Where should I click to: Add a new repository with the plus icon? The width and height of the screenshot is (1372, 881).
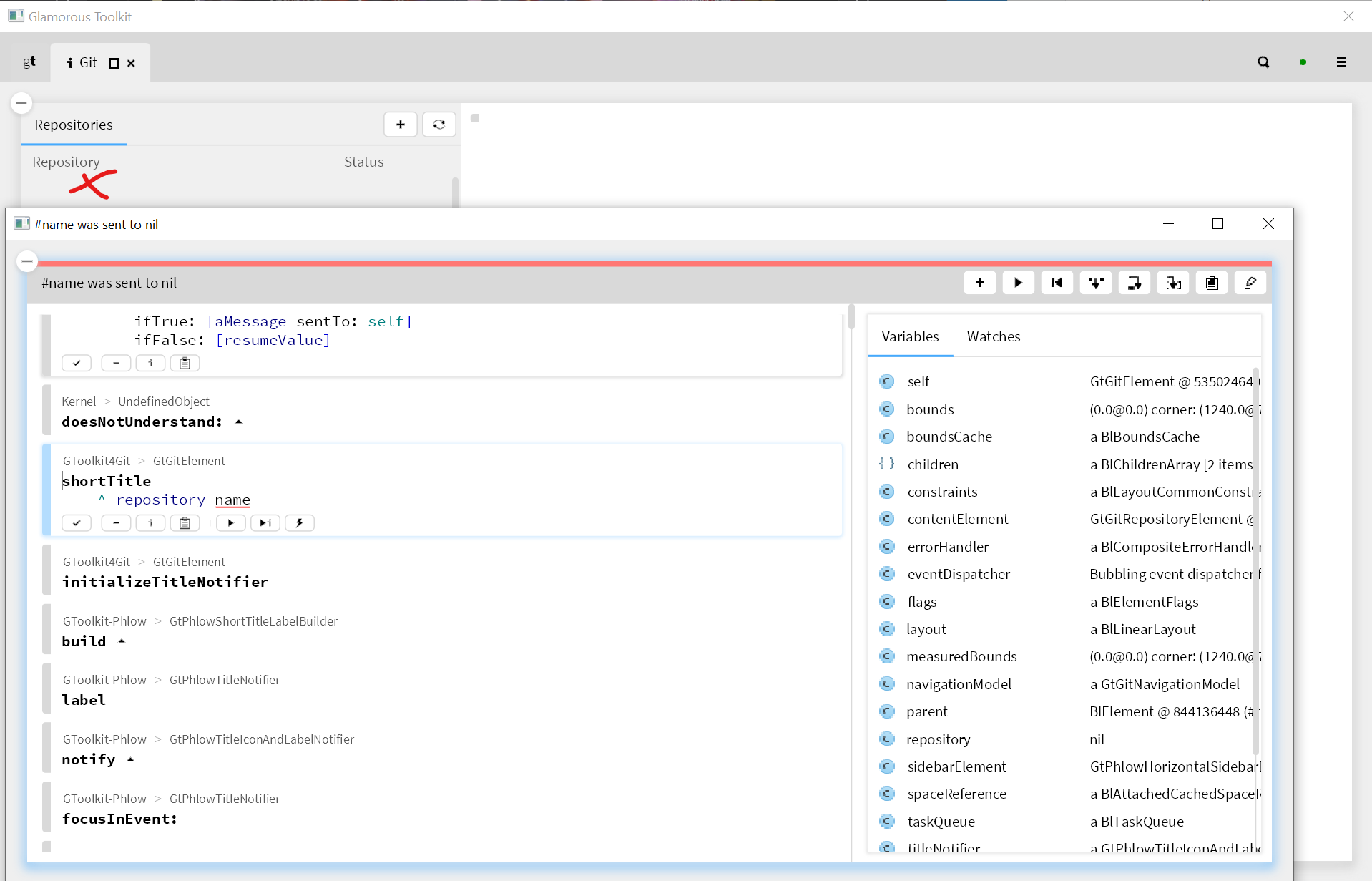(400, 124)
